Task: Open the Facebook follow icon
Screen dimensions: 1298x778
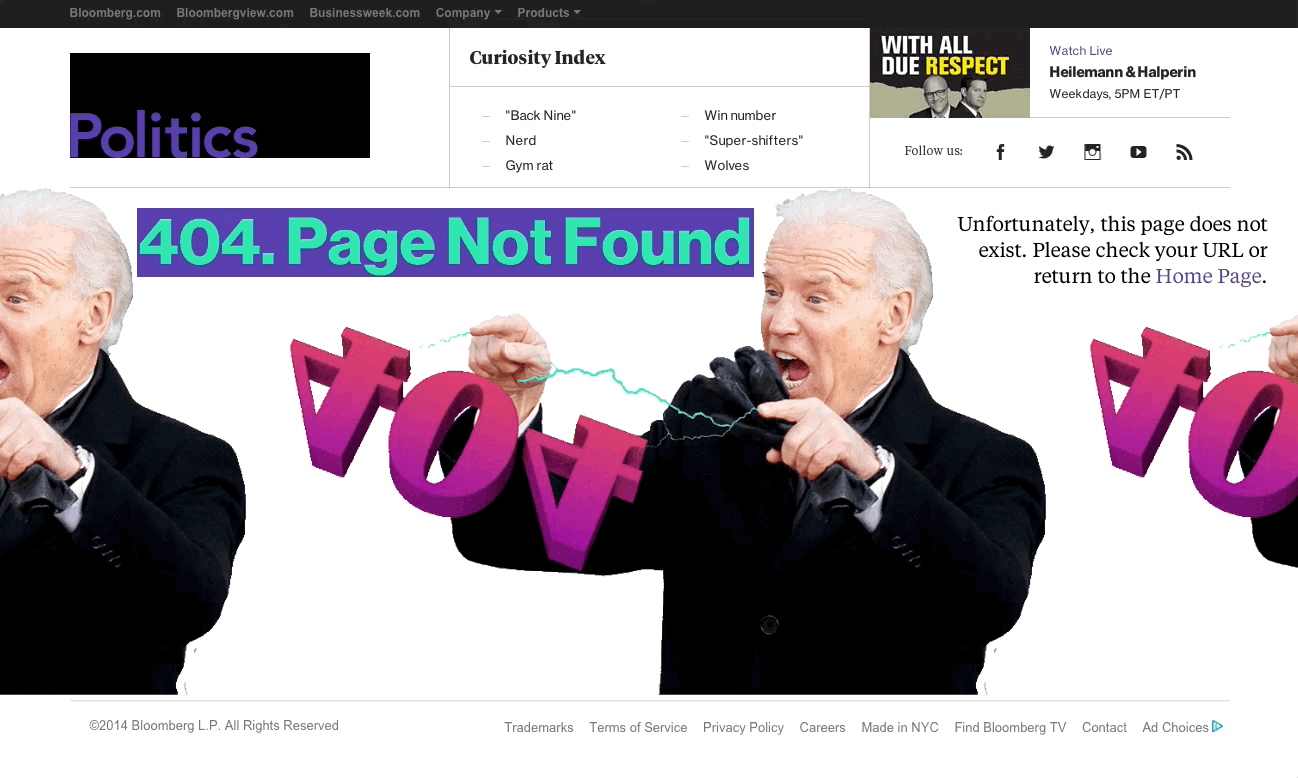Action: [999, 152]
